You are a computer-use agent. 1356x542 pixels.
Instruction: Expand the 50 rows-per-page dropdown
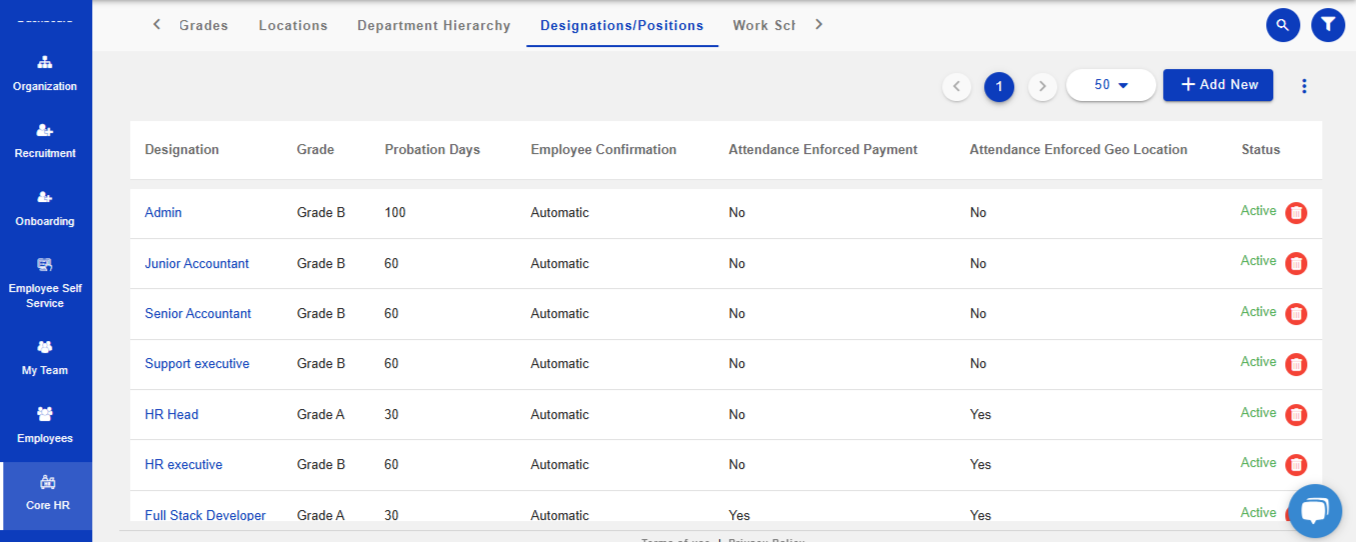click(1111, 85)
